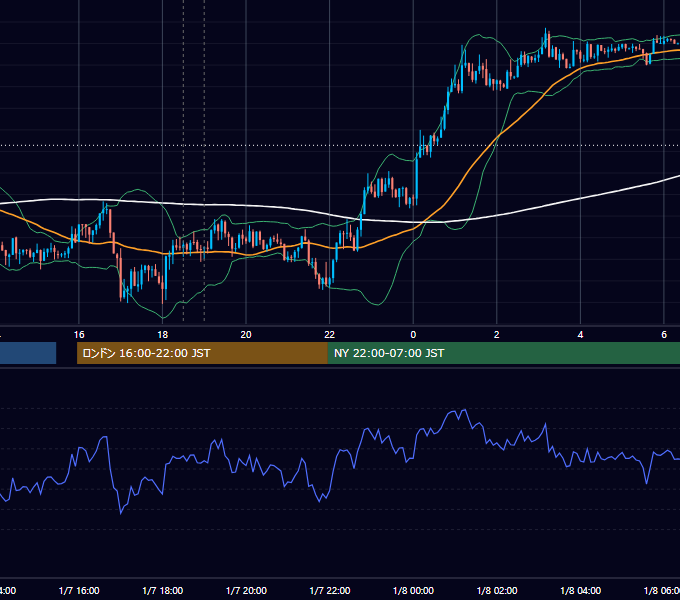Click the 6 hour label on the upper axis
The width and height of the screenshot is (680, 600).
coord(664,335)
